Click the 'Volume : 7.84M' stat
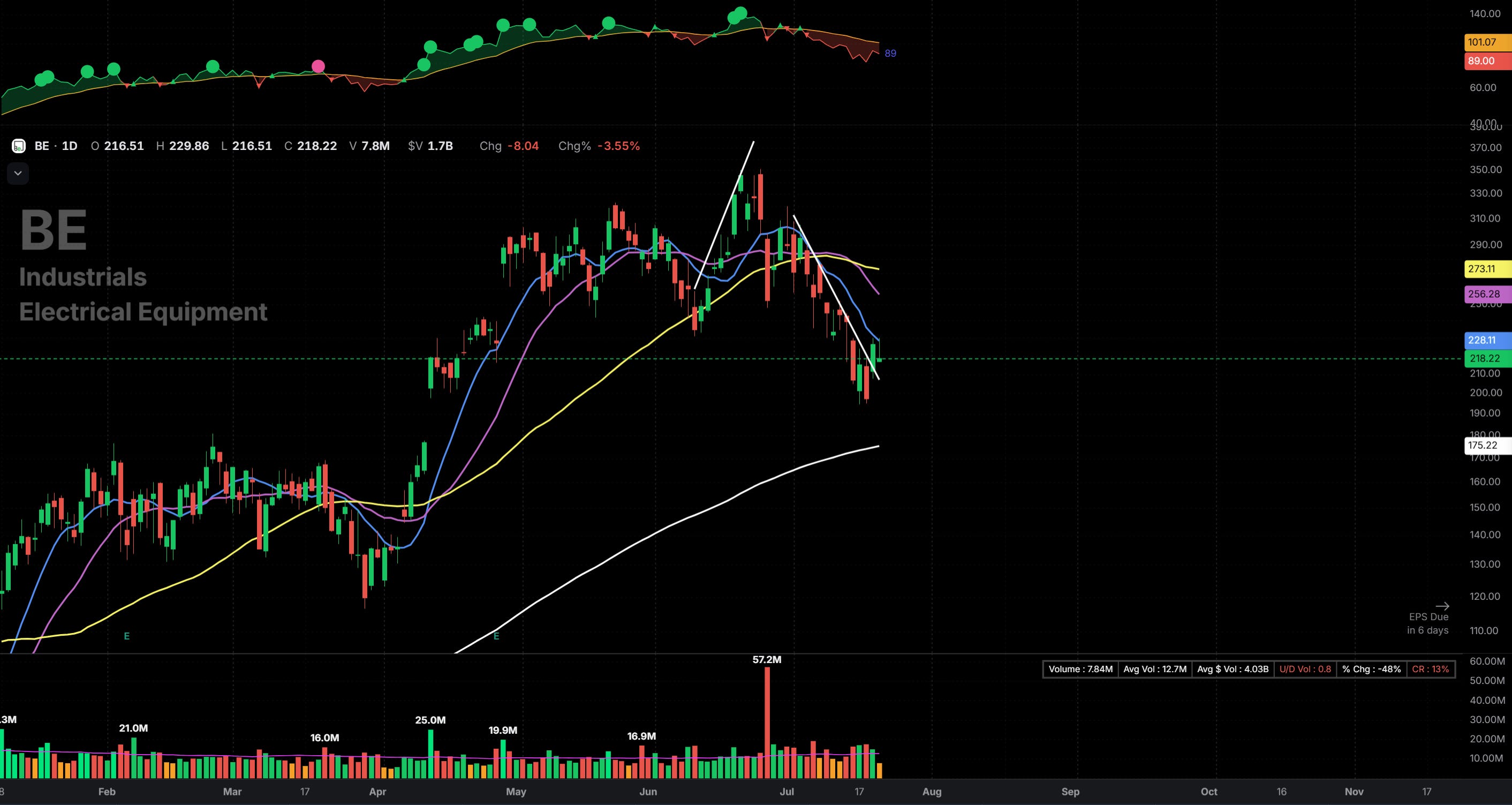Image resolution: width=1512 pixels, height=805 pixels. 1080,669
